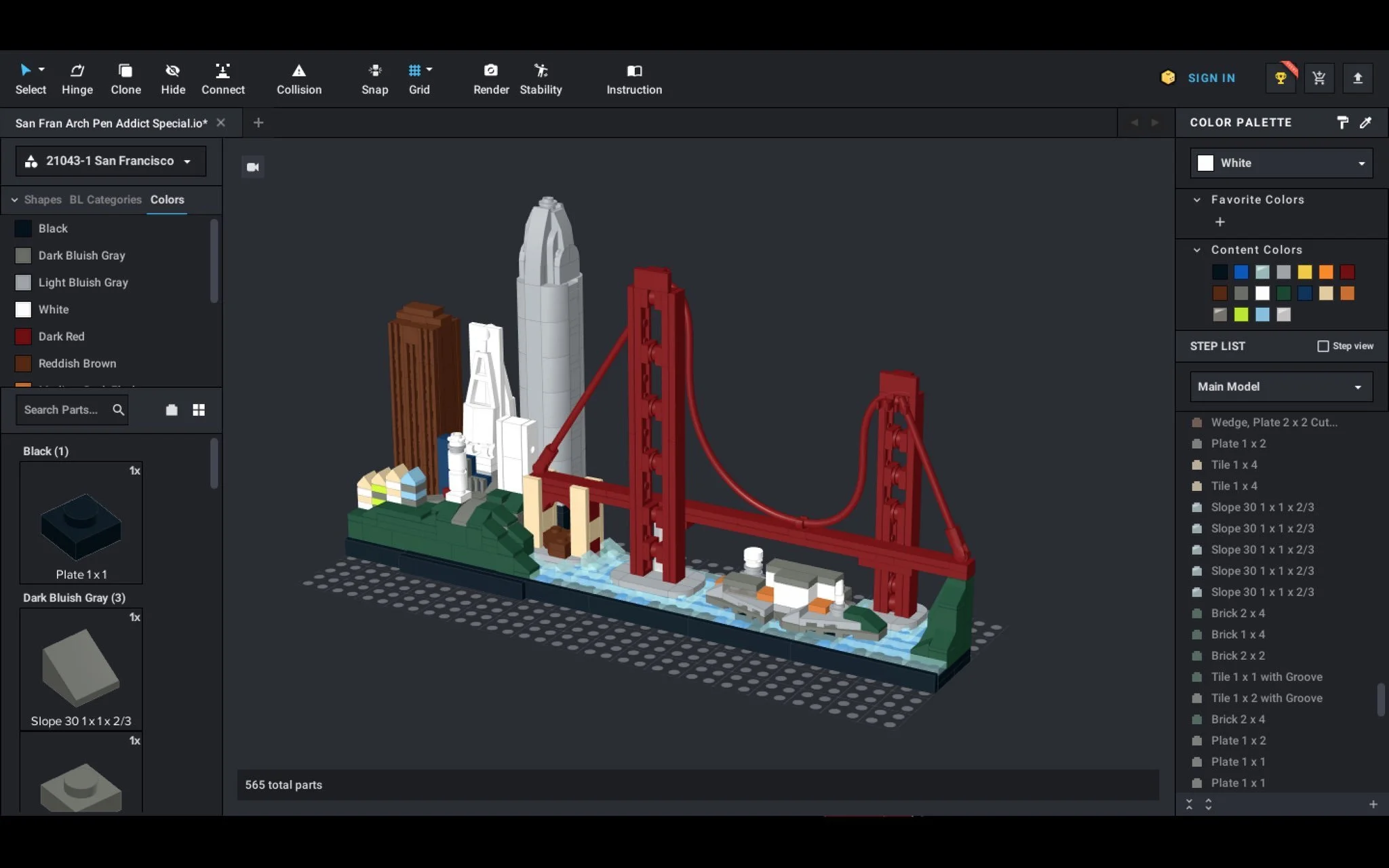Image resolution: width=1389 pixels, height=868 pixels.
Task: Click the SIGN IN link
Action: click(x=1211, y=78)
